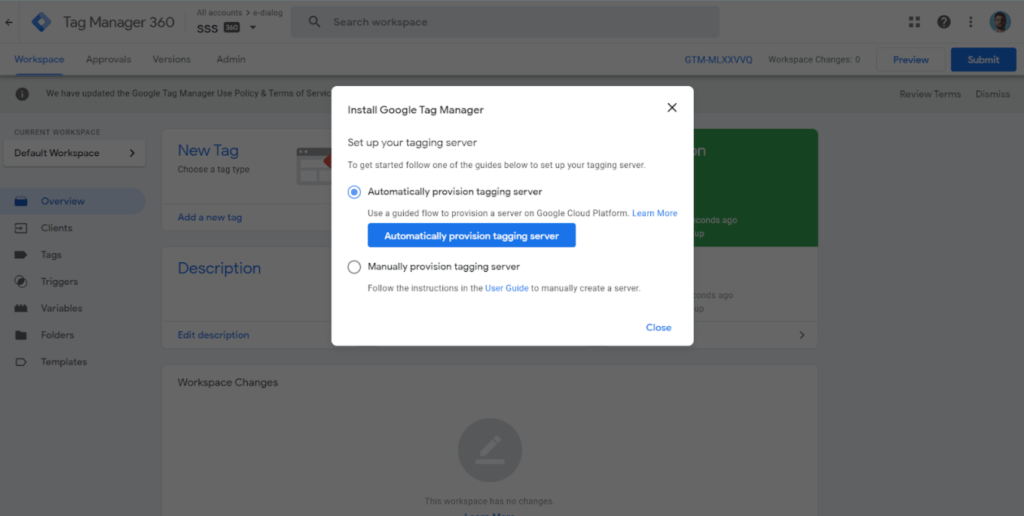Image resolution: width=1024 pixels, height=516 pixels.
Task: Select Manually provision tagging server radio option
Action: click(x=354, y=267)
